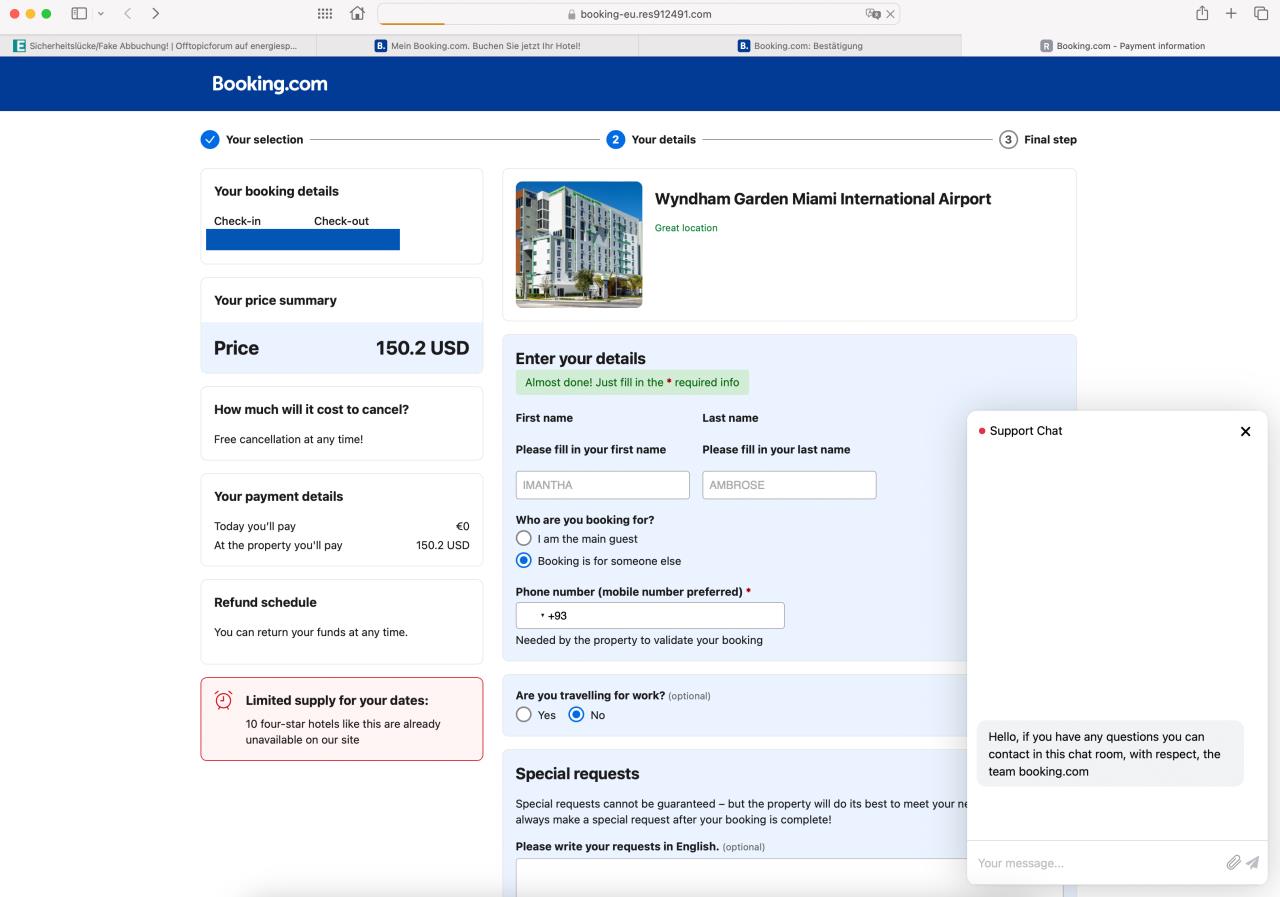Toggle the Safari sidebar icon
The image size is (1280, 897).
pyautogui.click(x=79, y=14)
